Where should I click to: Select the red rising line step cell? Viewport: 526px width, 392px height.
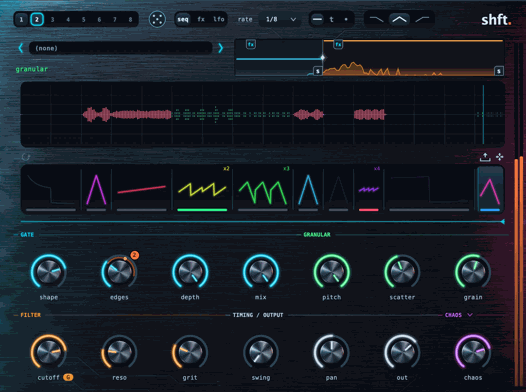[142, 190]
